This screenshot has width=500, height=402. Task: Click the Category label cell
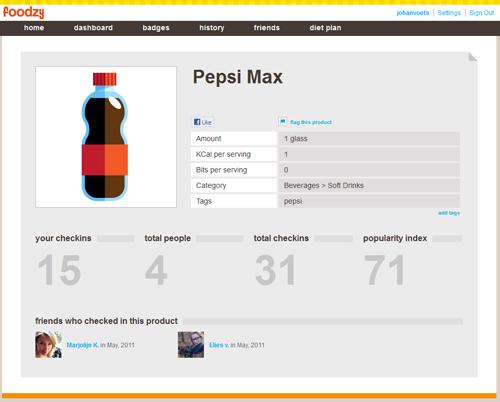pos(234,185)
